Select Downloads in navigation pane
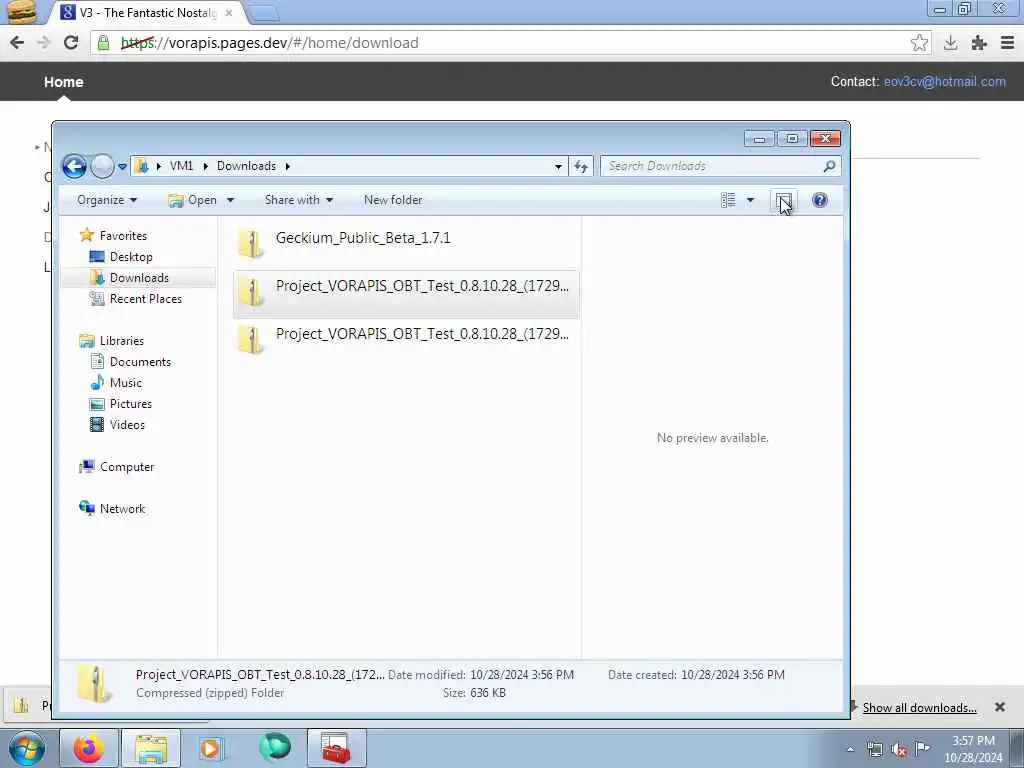1024x768 pixels. click(x=129, y=278)
